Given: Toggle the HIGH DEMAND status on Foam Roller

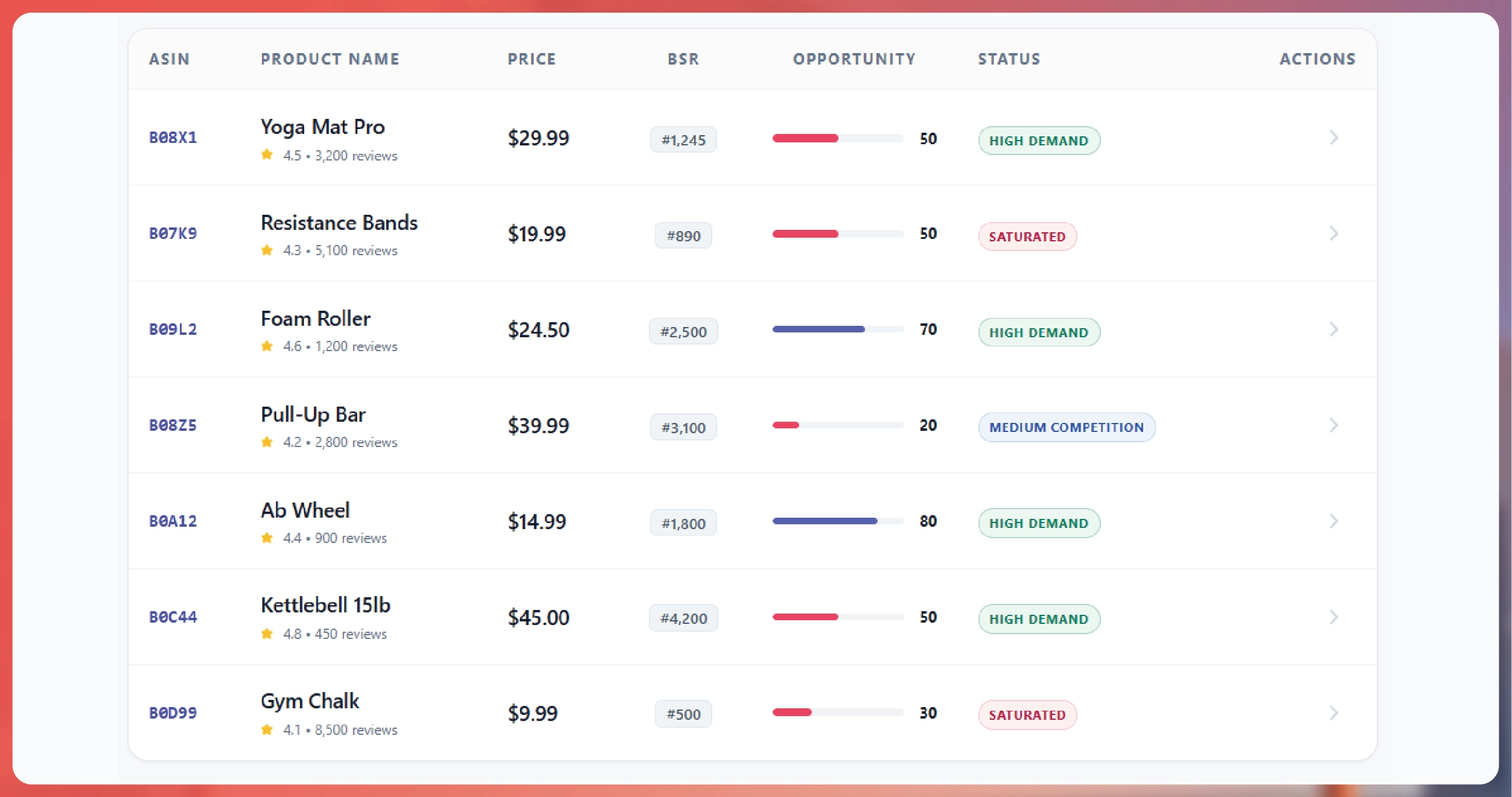Looking at the screenshot, I should click(x=1039, y=332).
